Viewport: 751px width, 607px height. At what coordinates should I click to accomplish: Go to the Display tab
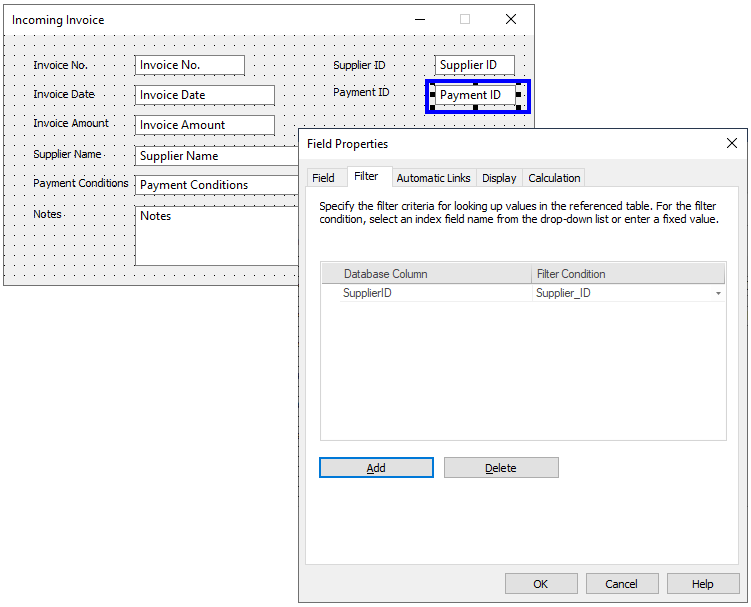(x=499, y=178)
